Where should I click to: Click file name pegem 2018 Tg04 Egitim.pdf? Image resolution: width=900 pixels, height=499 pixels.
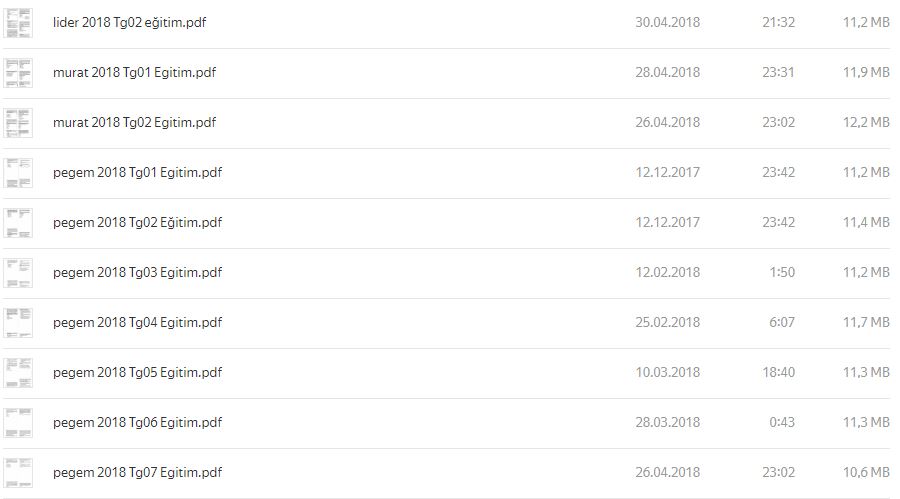(137, 322)
